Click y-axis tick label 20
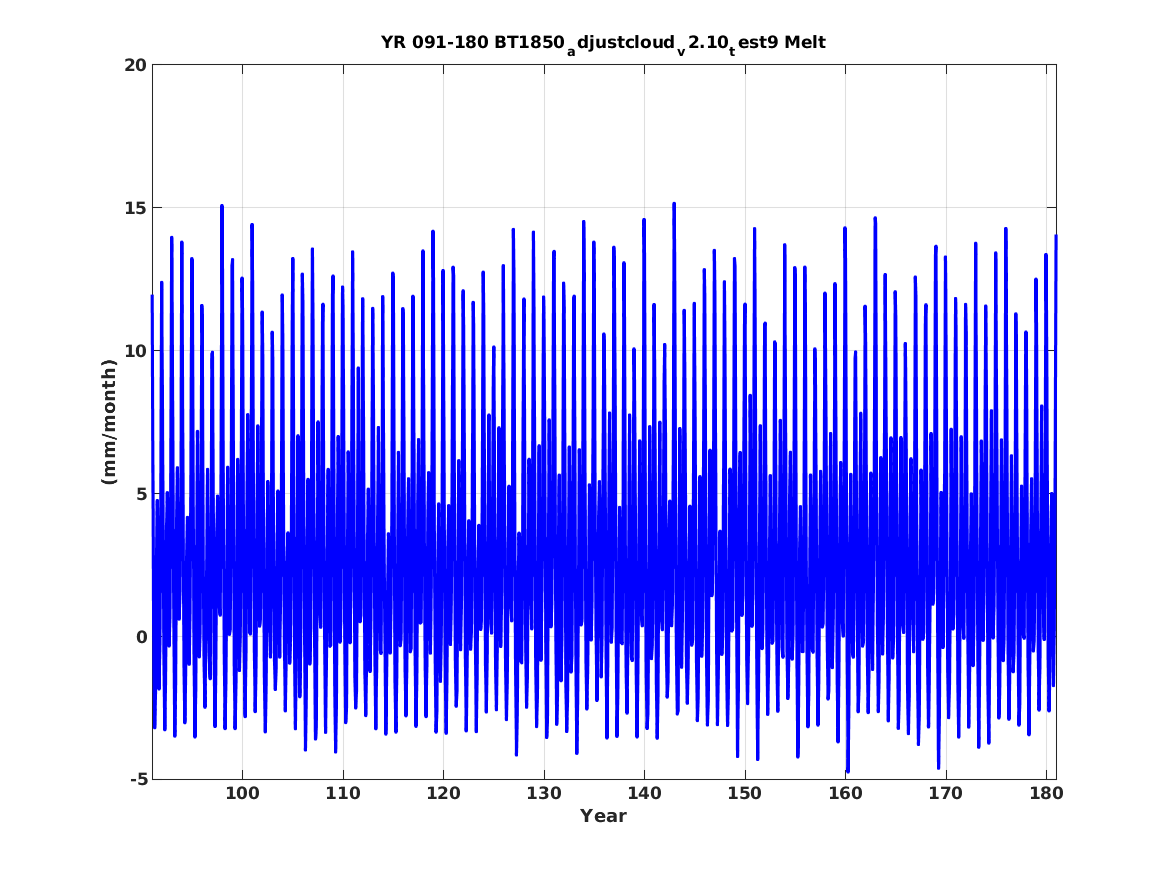 tap(135, 65)
